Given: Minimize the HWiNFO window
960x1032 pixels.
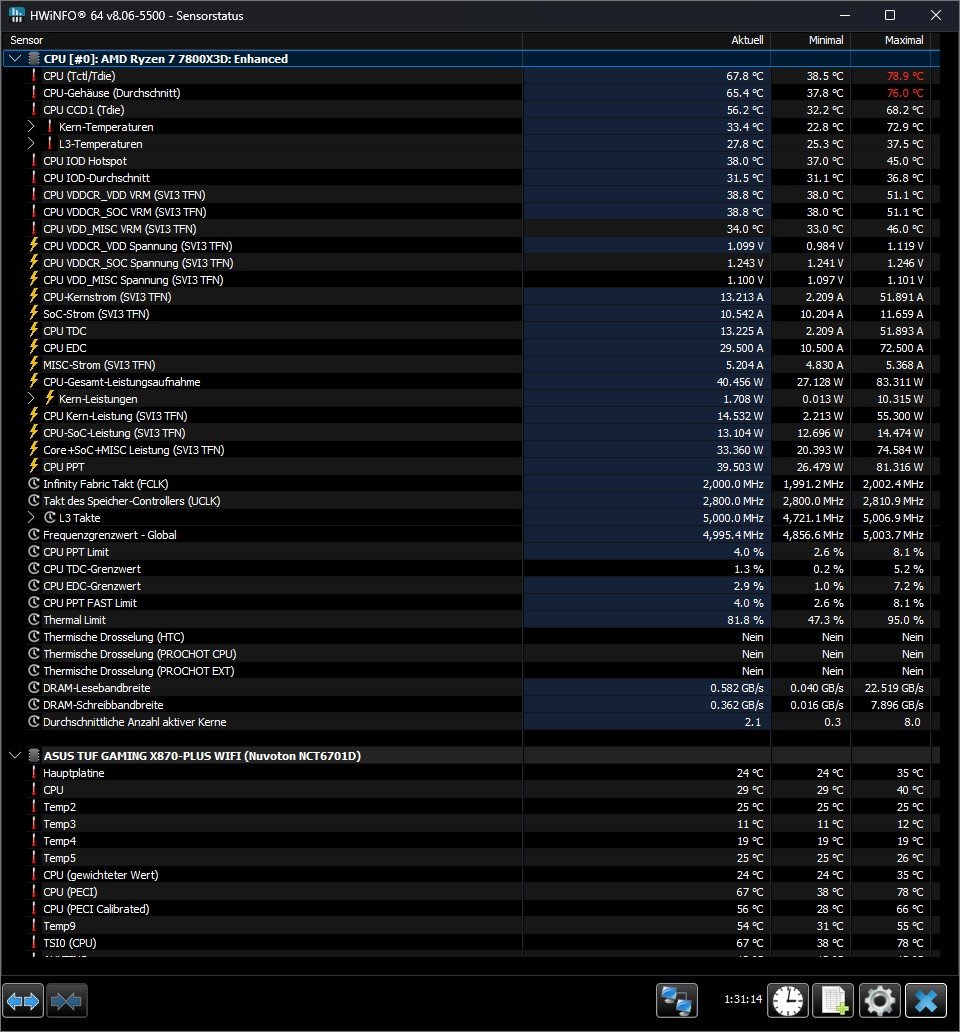Looking at the screenshot, I should 846,15.
